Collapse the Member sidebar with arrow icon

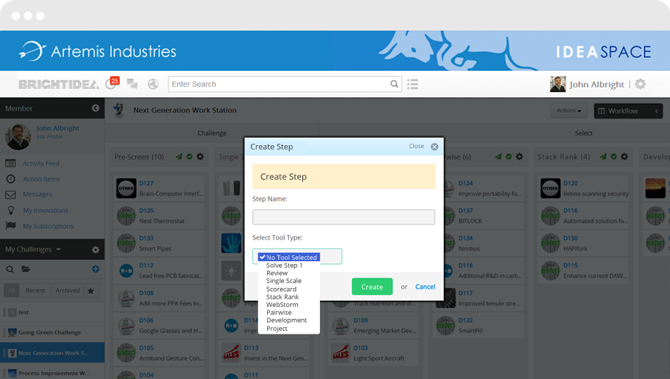(95, 108)
